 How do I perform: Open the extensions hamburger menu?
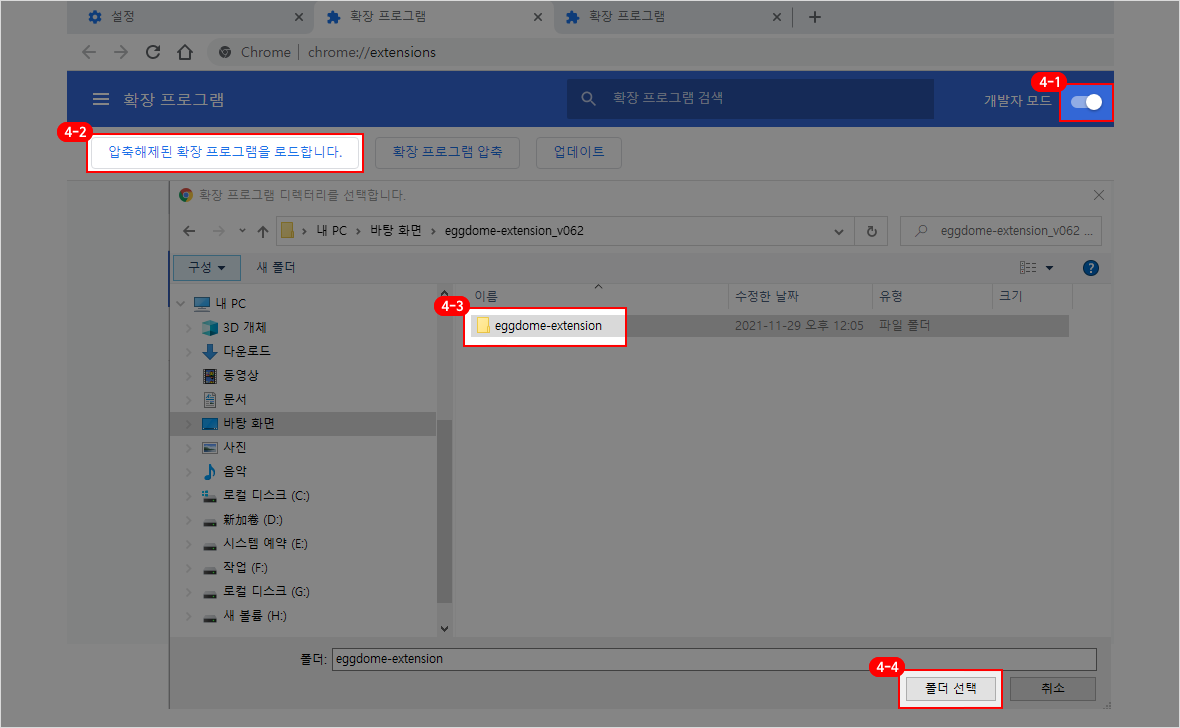[100, 100]
